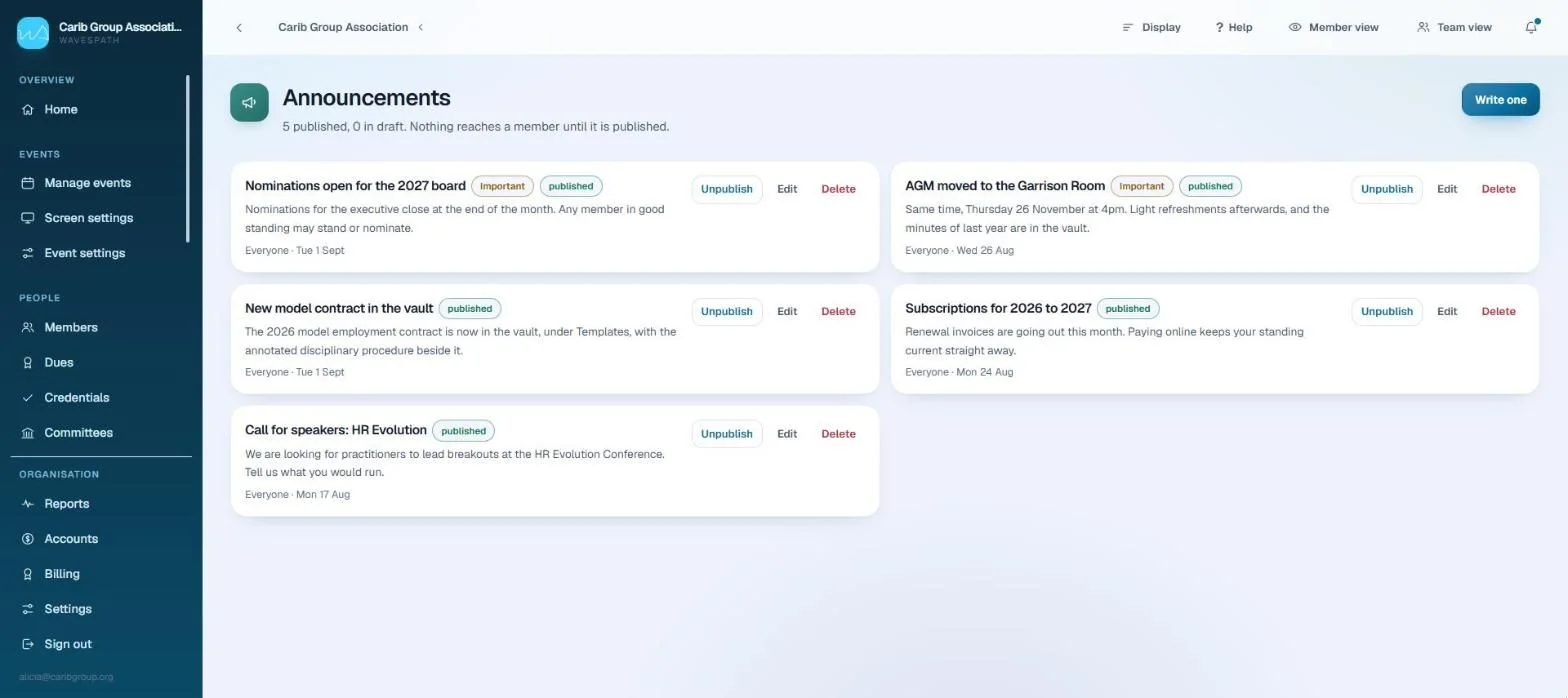Click the published badge on Subscriptions announcement
1568x698 pixels.
click(1128, 308)
